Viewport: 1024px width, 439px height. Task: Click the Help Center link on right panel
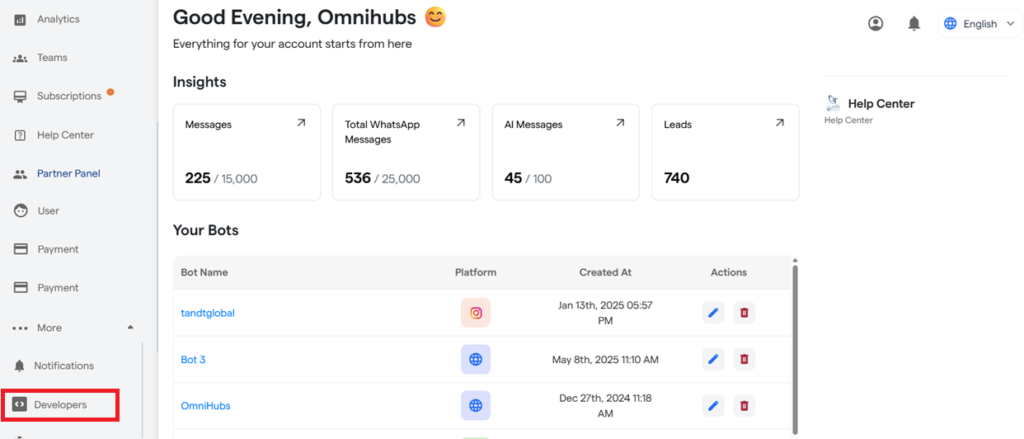(x=880, y=103)
